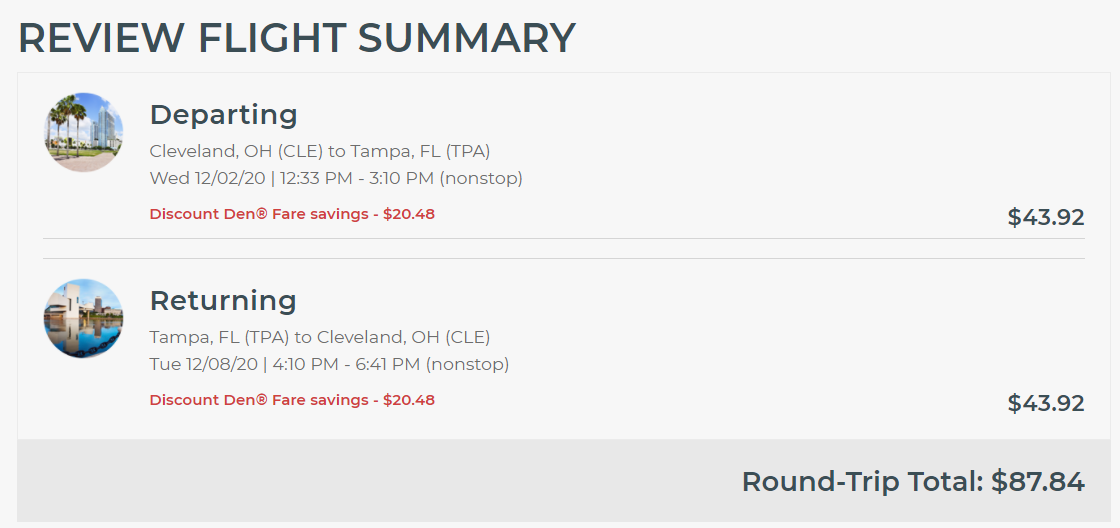Screen dimensions: 1120x528
Task: Open the departing flight Discount Den savings
Action: [292, 214]
